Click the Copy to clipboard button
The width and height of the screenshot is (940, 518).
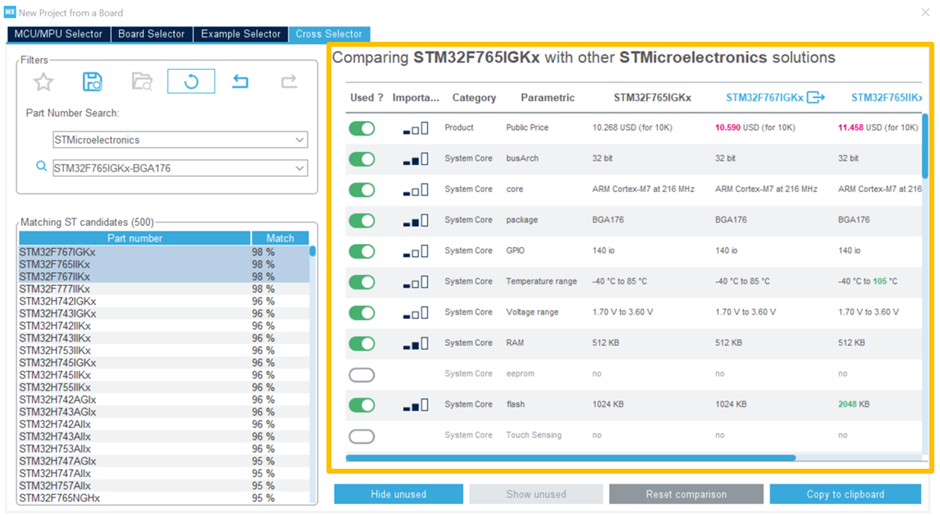point(845,494)
